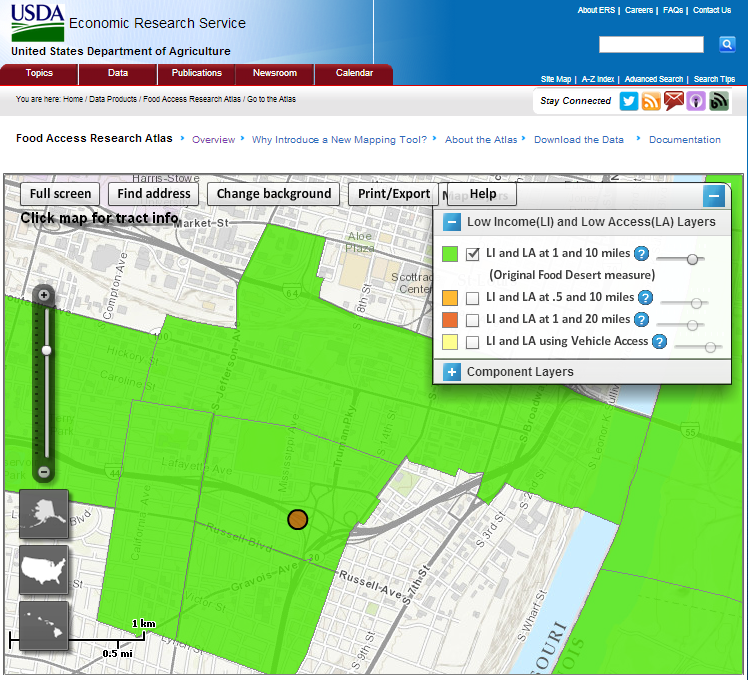Uncheck LI and LA at 1 and 10 miles

click(x=472, y=254)
